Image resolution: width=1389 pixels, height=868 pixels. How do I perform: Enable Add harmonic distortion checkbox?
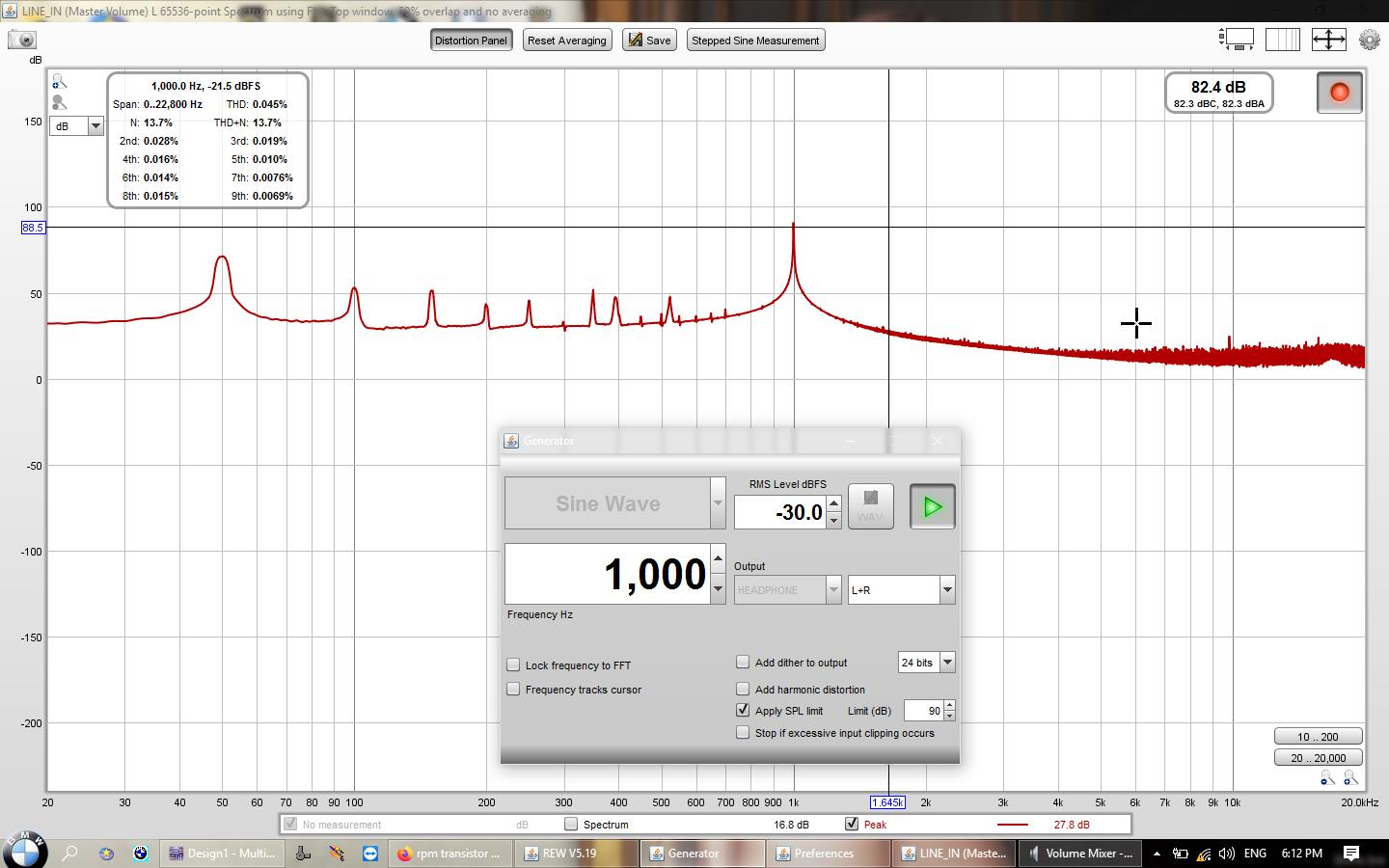click(x=743, y=689)
